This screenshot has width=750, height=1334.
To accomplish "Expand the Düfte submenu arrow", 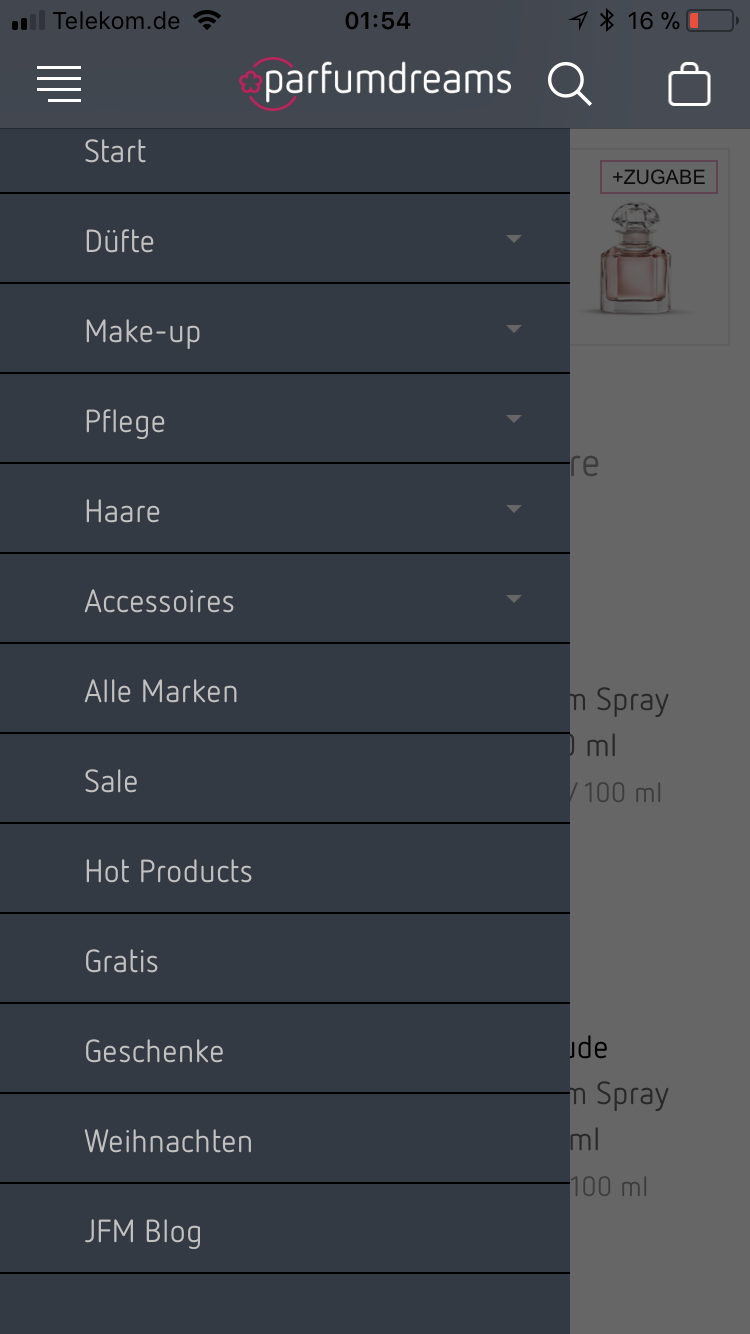I will (x=514, y=239).
